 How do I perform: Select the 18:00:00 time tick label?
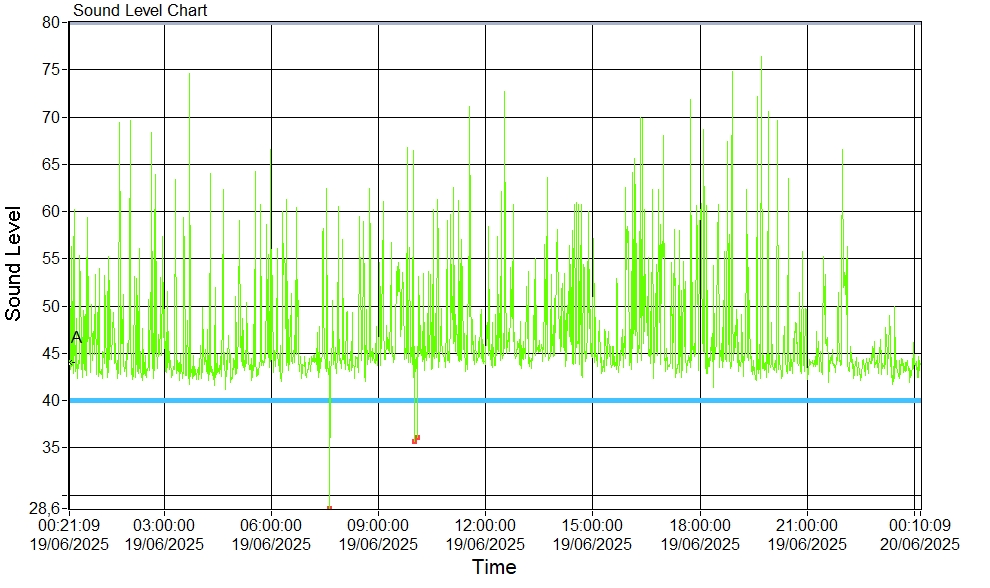pyautogui.click(x=700, y=525)
